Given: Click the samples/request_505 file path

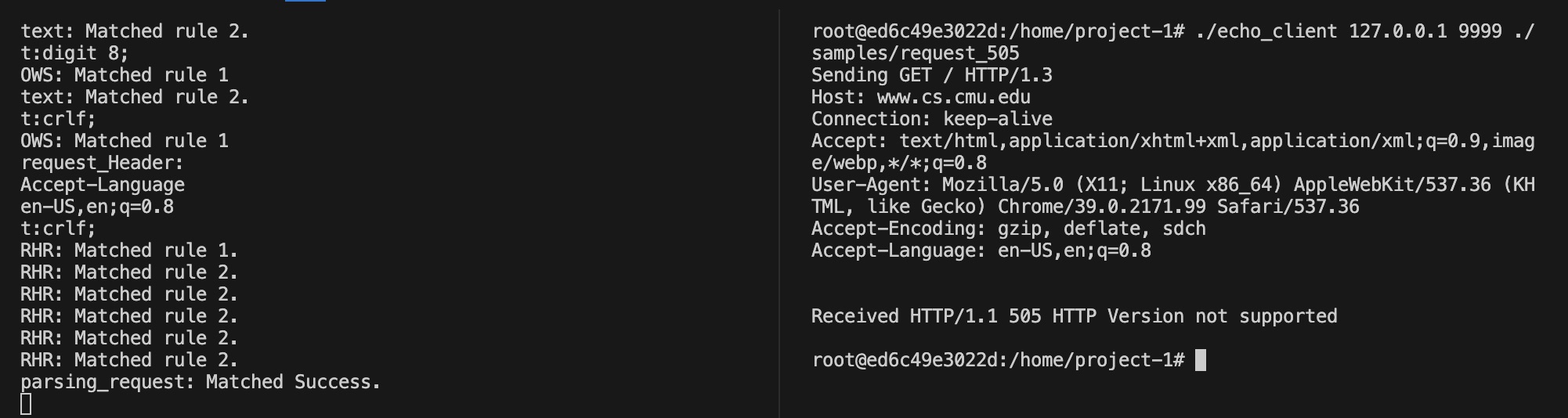Looking at the screenshot, I should (x=915, y=53).
